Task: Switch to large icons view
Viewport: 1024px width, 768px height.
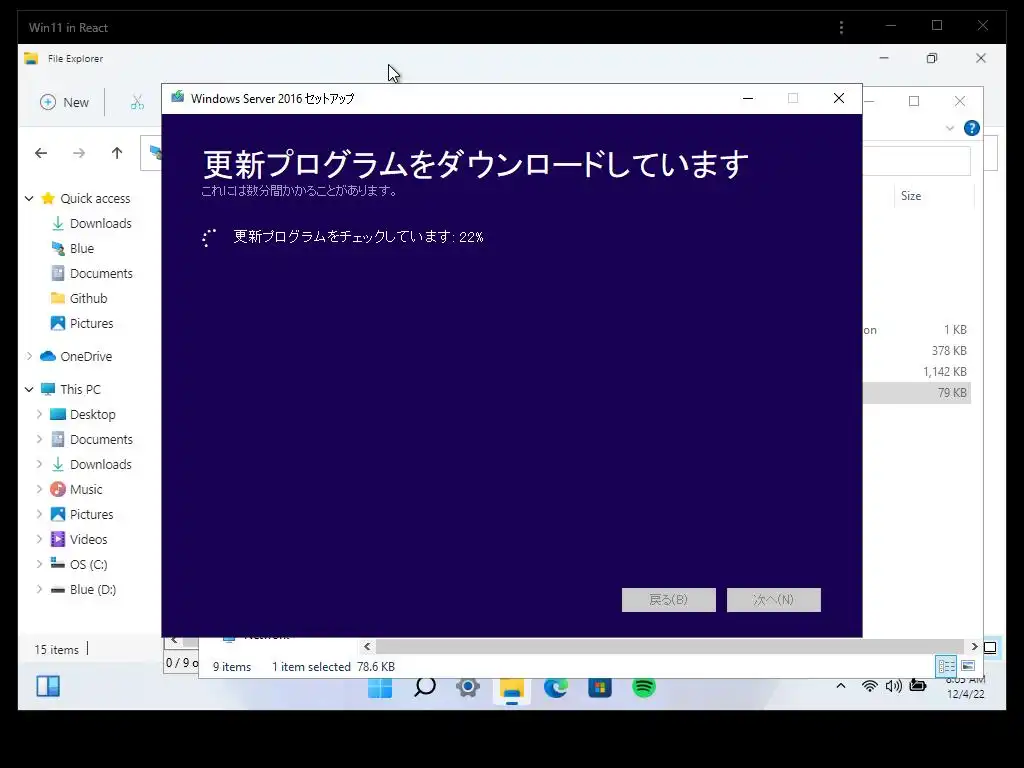Action: [x=968, y=666]
